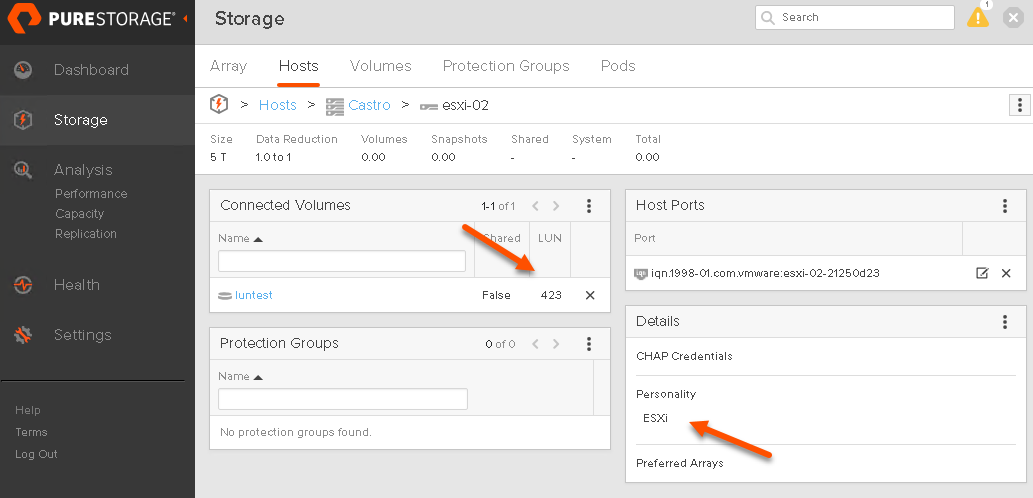The width and height of the screenshot is (1033, 498).
Task: Click the LUN column header
Action: pyautogui.click(x=550, y=238)
